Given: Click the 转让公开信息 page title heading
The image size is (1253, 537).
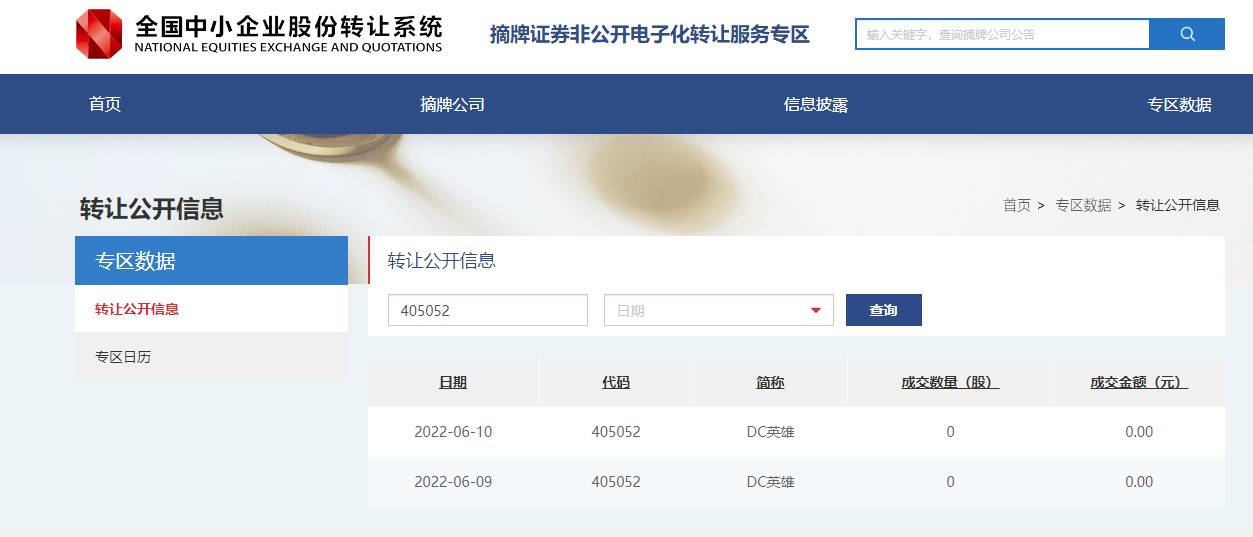Looking at the screenshot, I should tap(152, 208).
